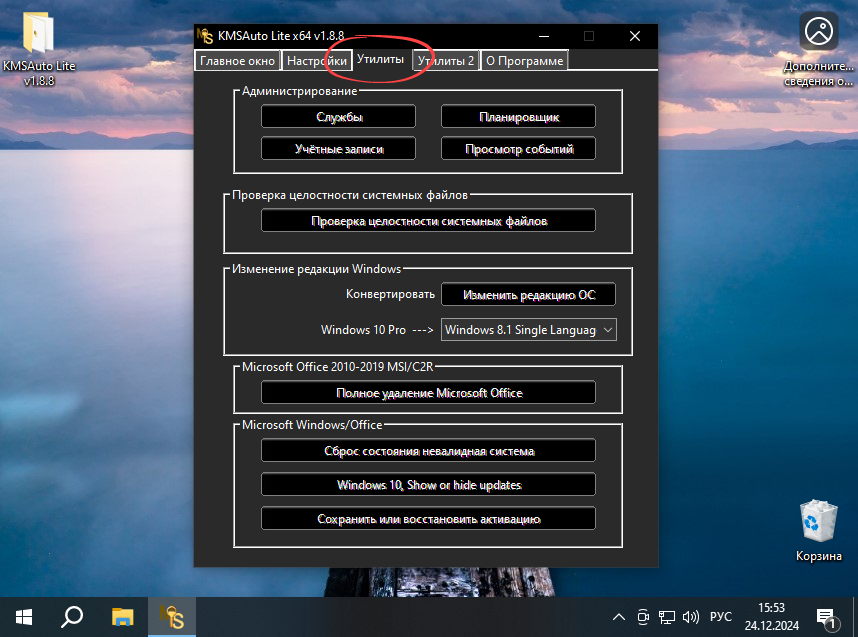Open Планировщик from the Администрирование group
The image size is (858, 637).
pos(518,117)
